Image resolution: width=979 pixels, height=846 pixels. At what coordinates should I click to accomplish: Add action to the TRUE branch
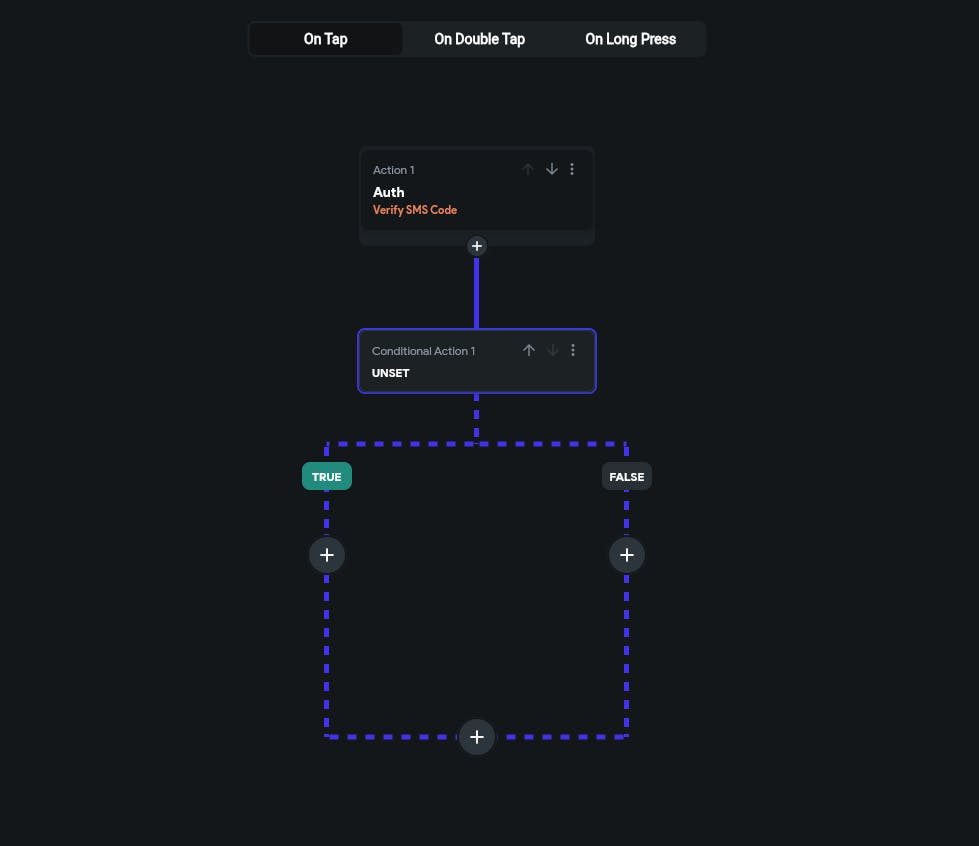(327, 555)
